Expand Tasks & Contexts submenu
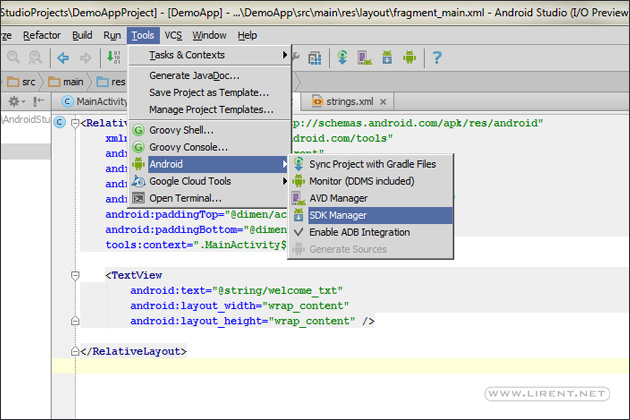630x420 pixels. pyautogui.click(x=209, y=55)
